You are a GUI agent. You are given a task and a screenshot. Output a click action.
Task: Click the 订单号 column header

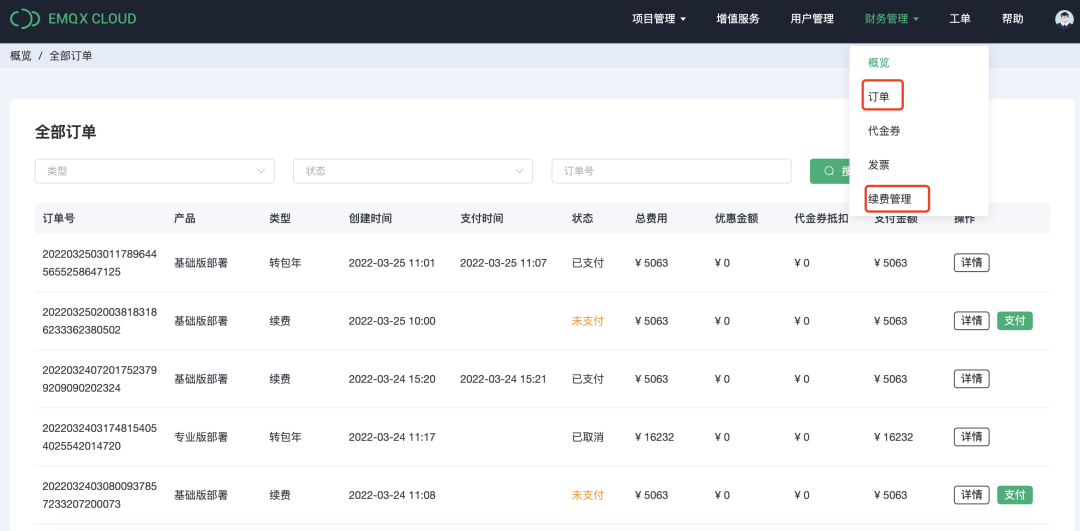pyautogui.click(x=59, y=218)
